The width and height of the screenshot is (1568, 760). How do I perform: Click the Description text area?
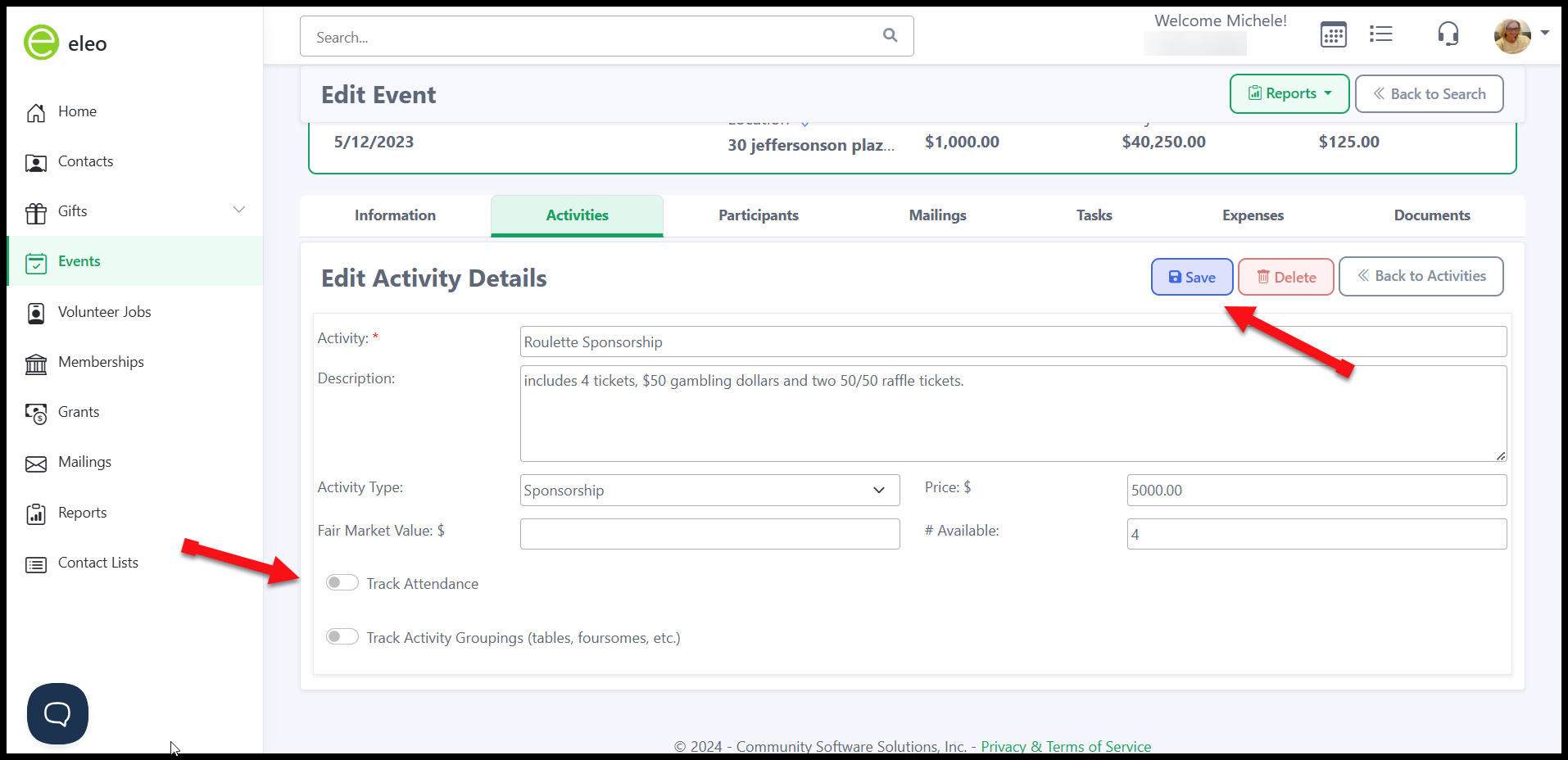1013,414
